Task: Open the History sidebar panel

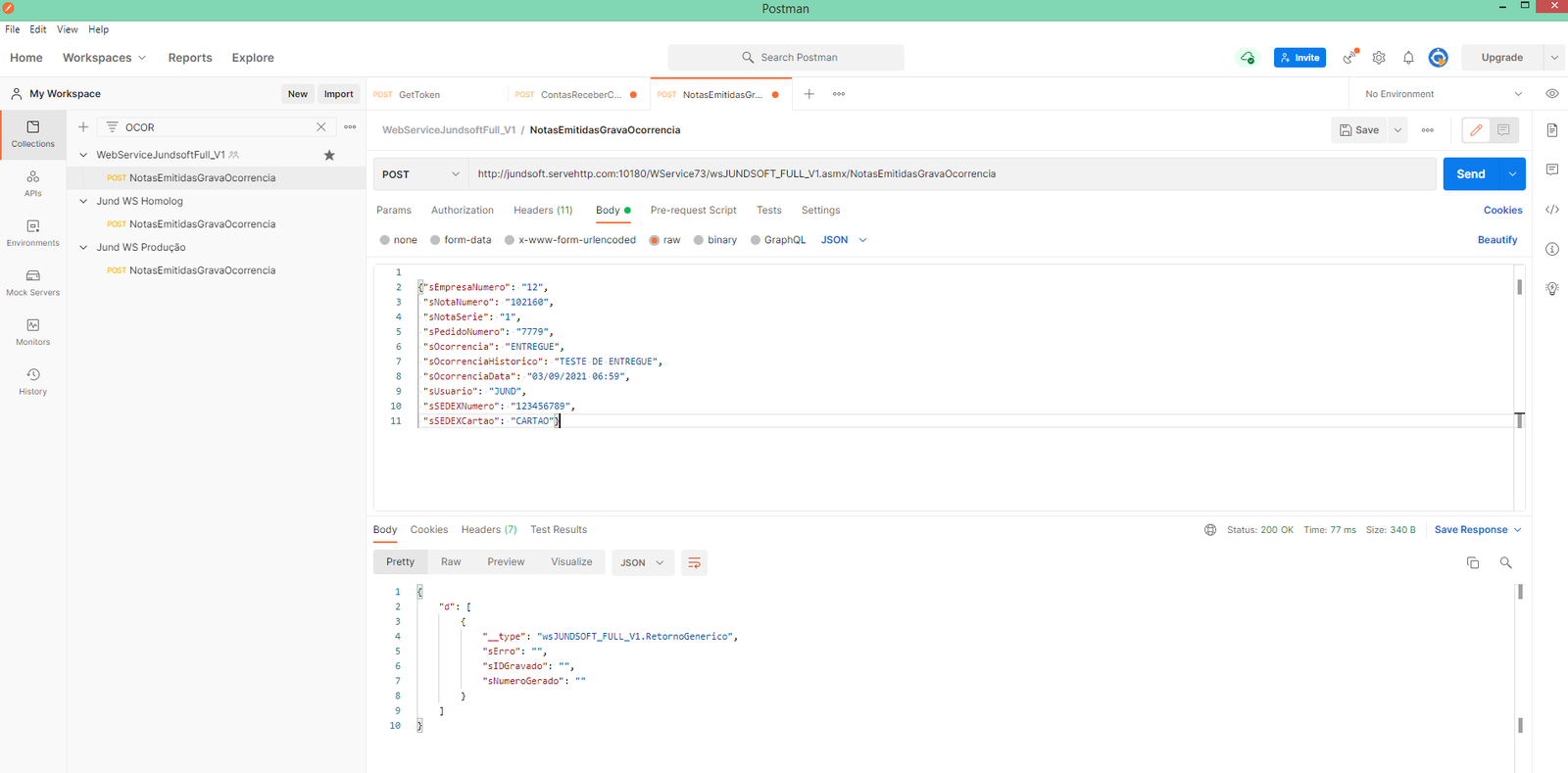Action: [32, 381]
